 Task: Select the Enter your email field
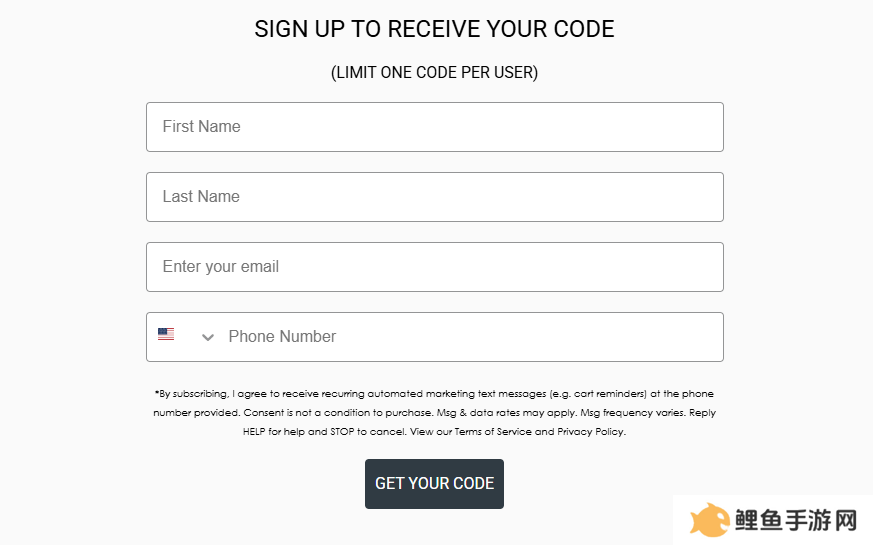click(x=435, y=267)
